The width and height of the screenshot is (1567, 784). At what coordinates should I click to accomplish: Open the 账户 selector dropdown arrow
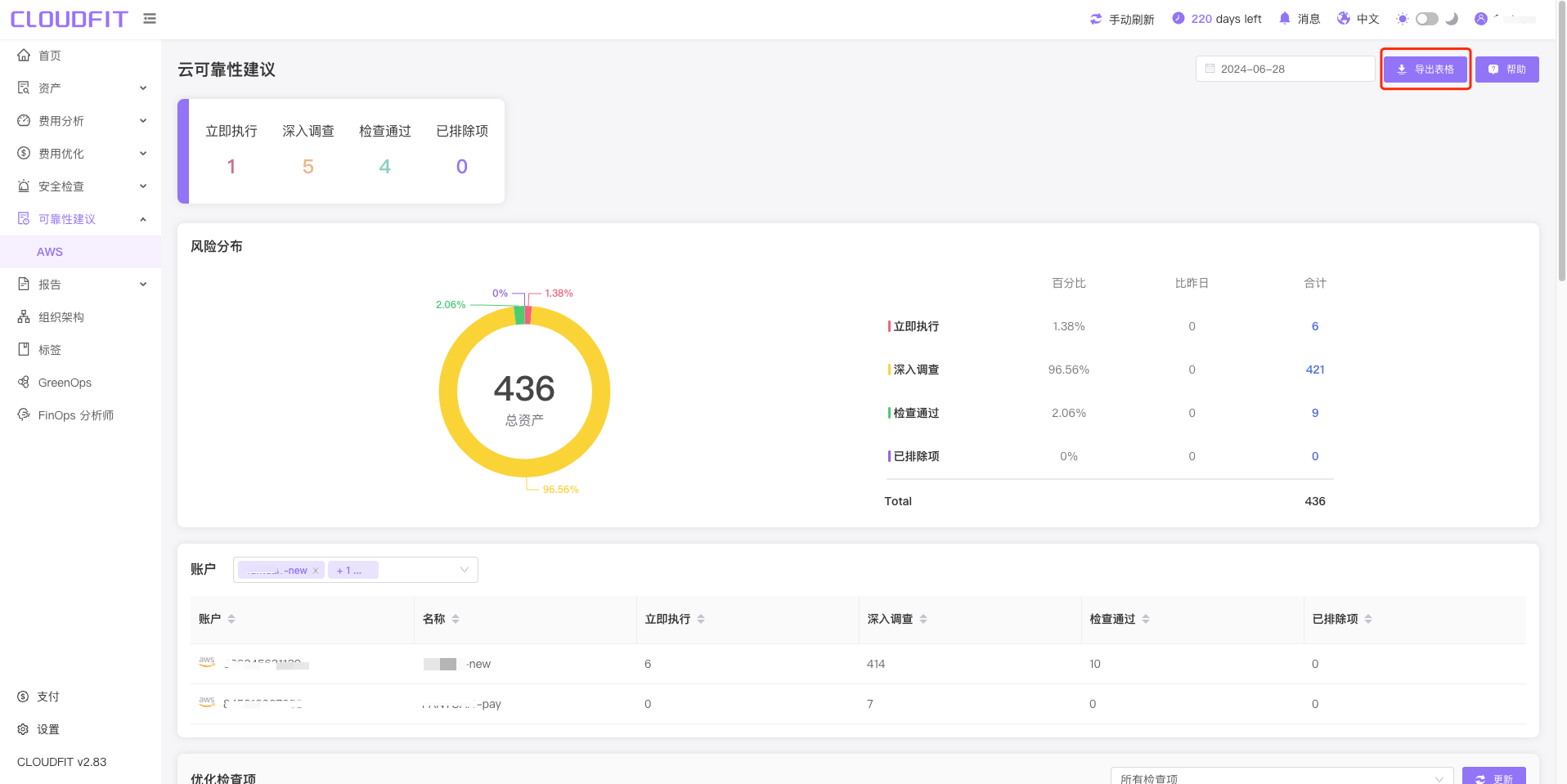click(x=465, y=570)
